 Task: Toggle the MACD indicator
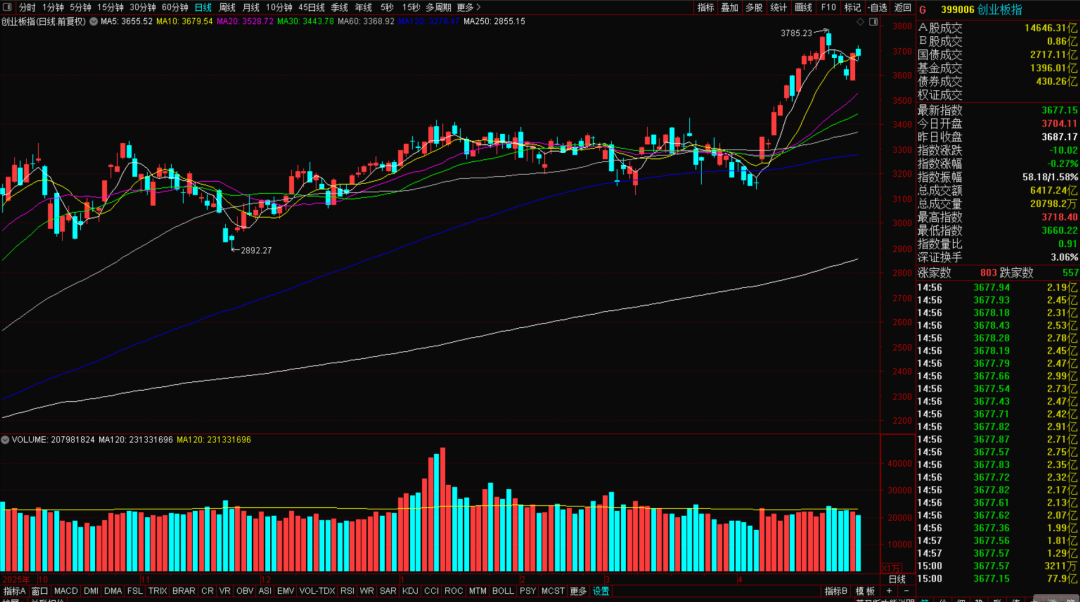[66, 591]
